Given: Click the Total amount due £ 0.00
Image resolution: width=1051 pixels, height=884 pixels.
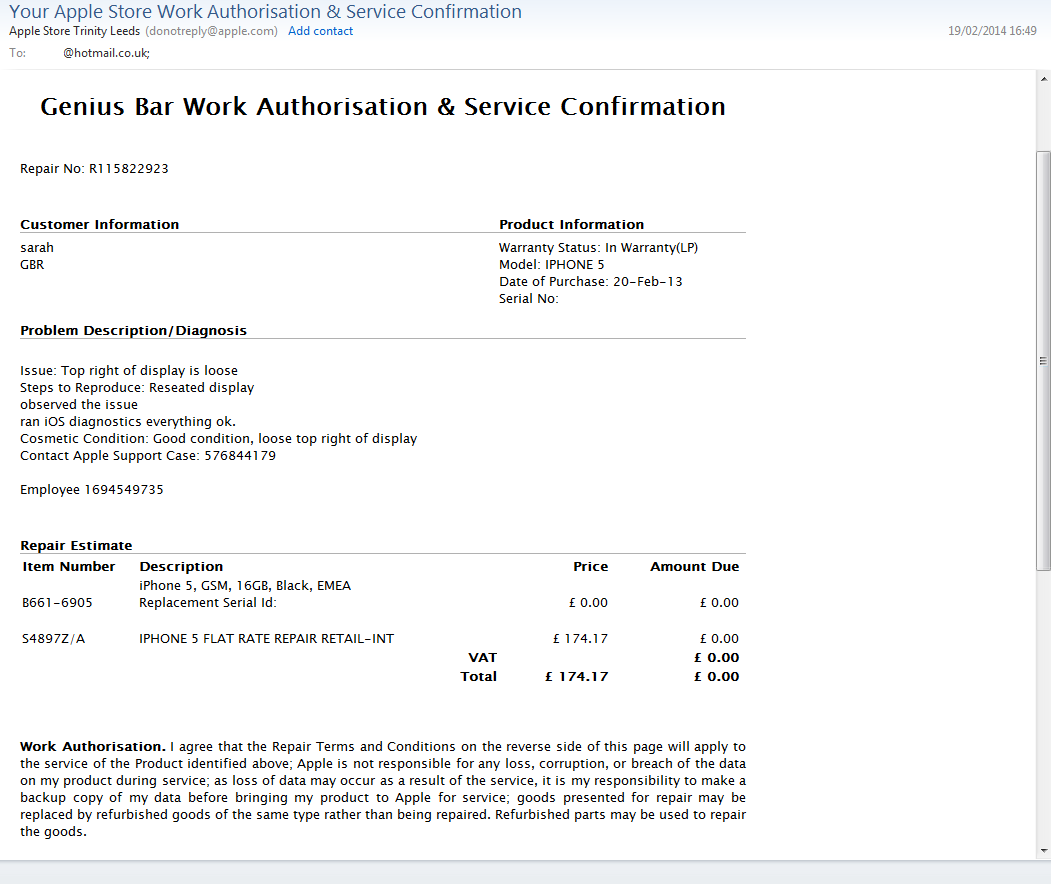Looking at the screenshot, I should click(x=717, y=676).
